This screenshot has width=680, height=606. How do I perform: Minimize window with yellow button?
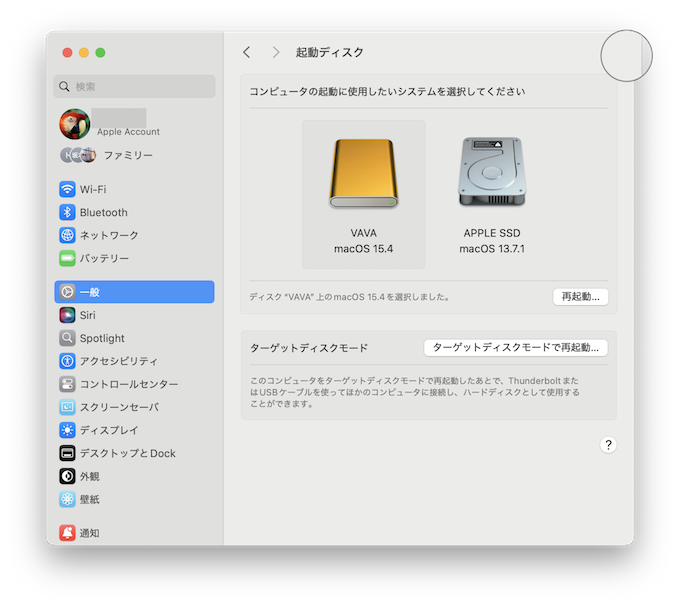click(84, 52)
